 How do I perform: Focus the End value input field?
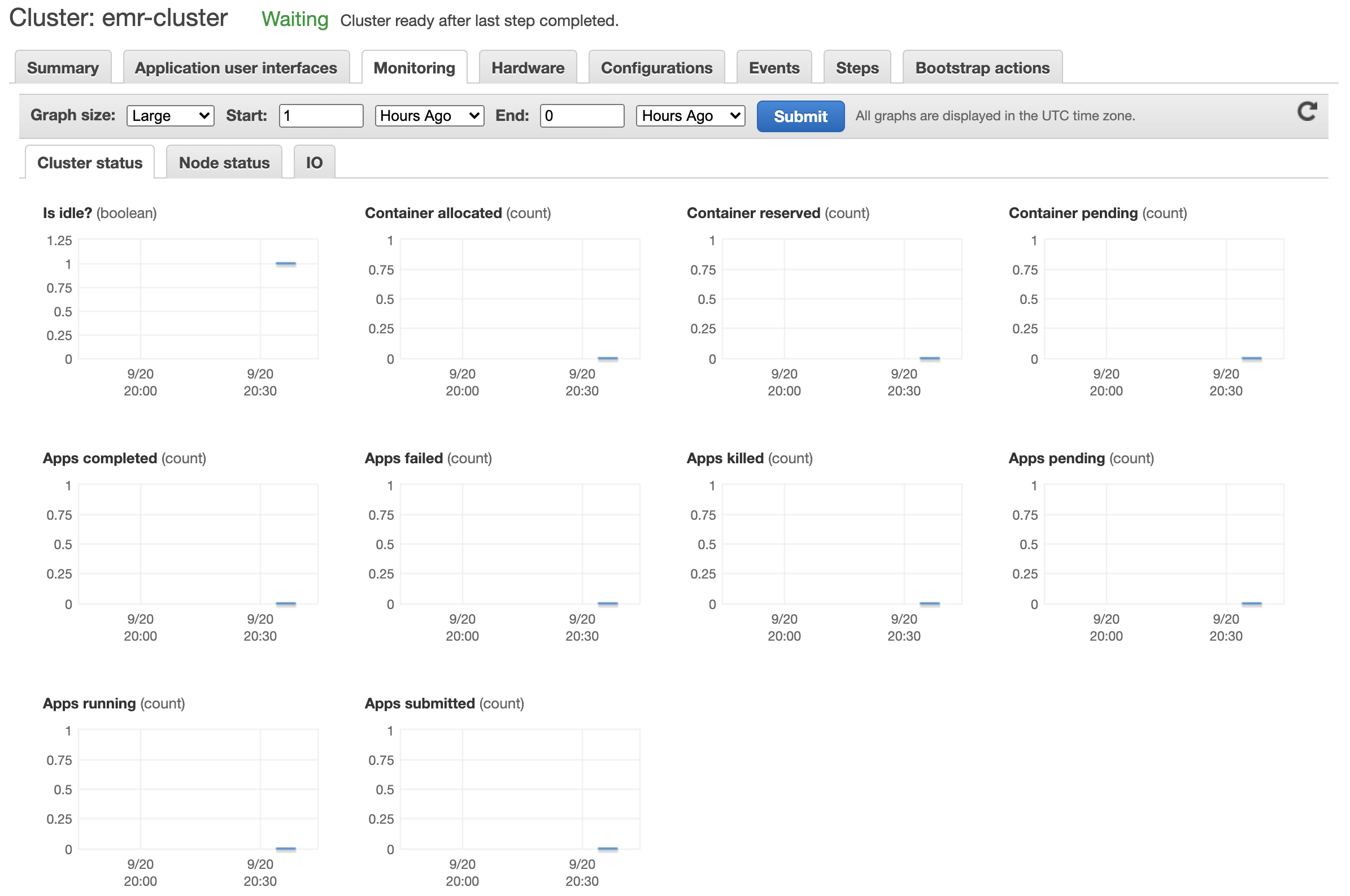click(x=582, y=116)
